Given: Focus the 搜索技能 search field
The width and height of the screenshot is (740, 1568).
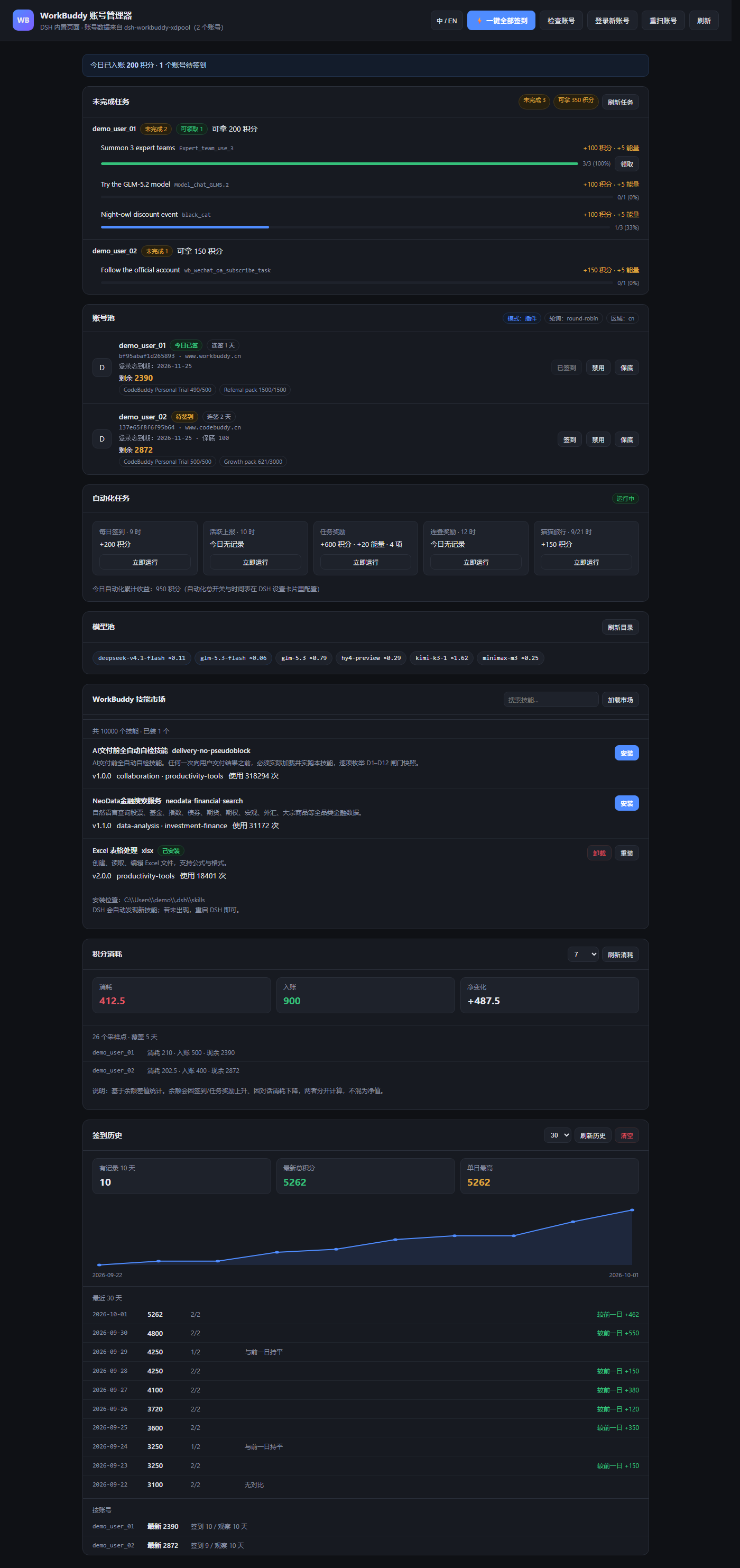Looking at the screenshot, I should [x=551, y=700].
